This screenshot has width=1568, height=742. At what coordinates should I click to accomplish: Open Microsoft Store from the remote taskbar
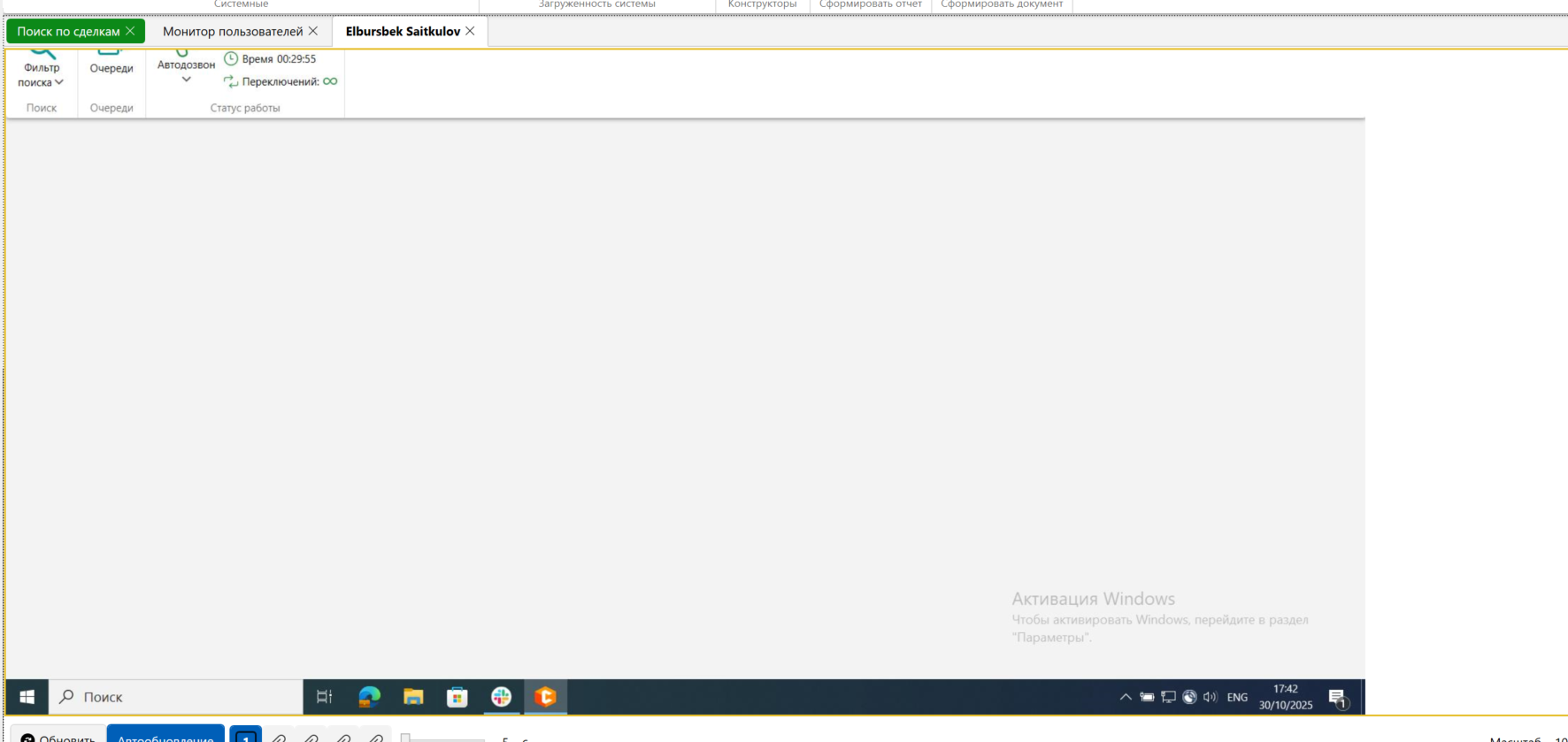coord(457,697)
